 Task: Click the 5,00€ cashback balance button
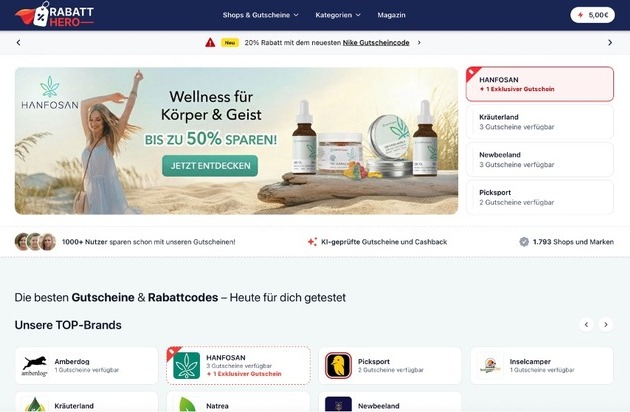(592, 15)
